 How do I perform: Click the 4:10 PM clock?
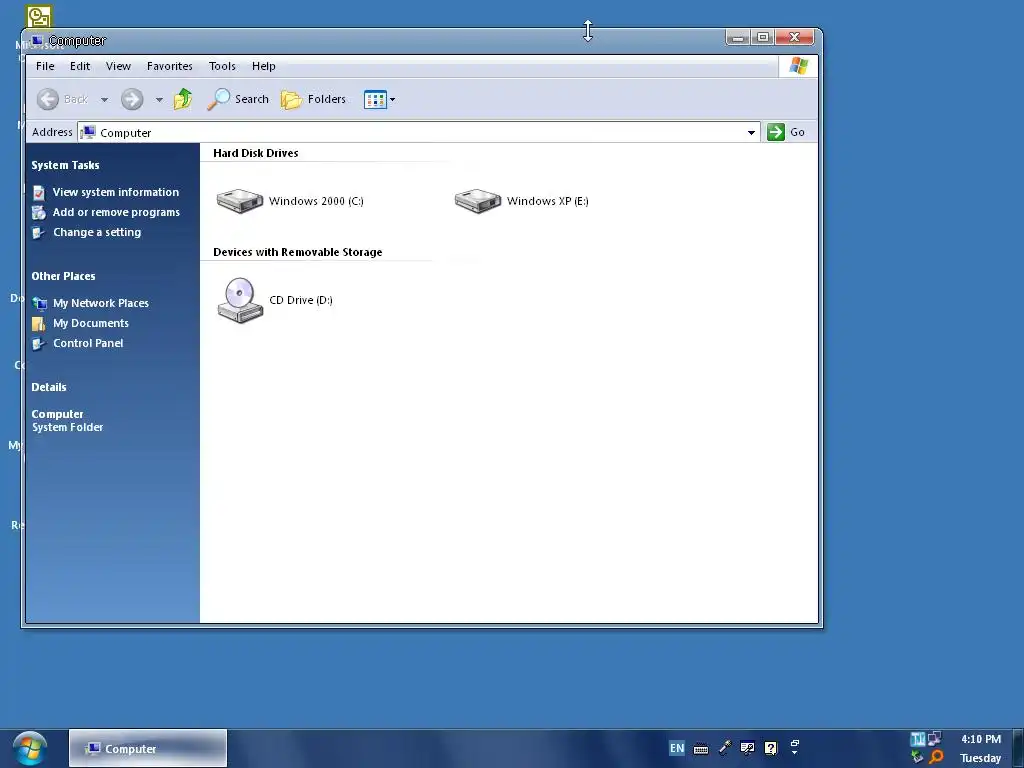pyautogui.click(x=981, y=739)
